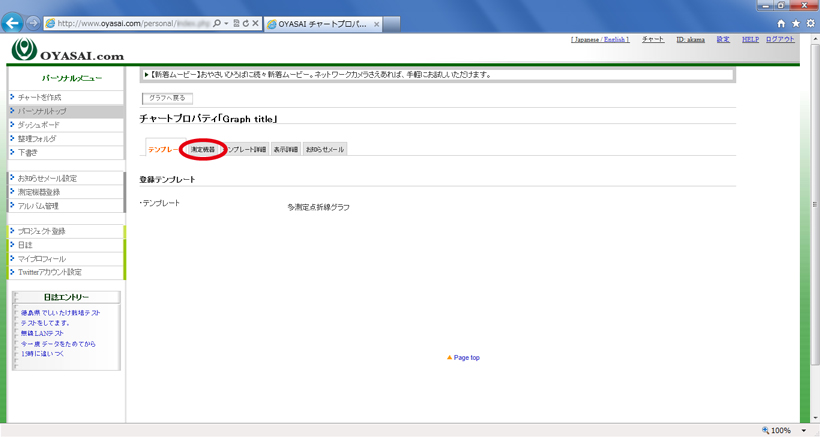Close the OYASAI チャートプロパ browser tab
820x437 pixels.
[376, 24]
